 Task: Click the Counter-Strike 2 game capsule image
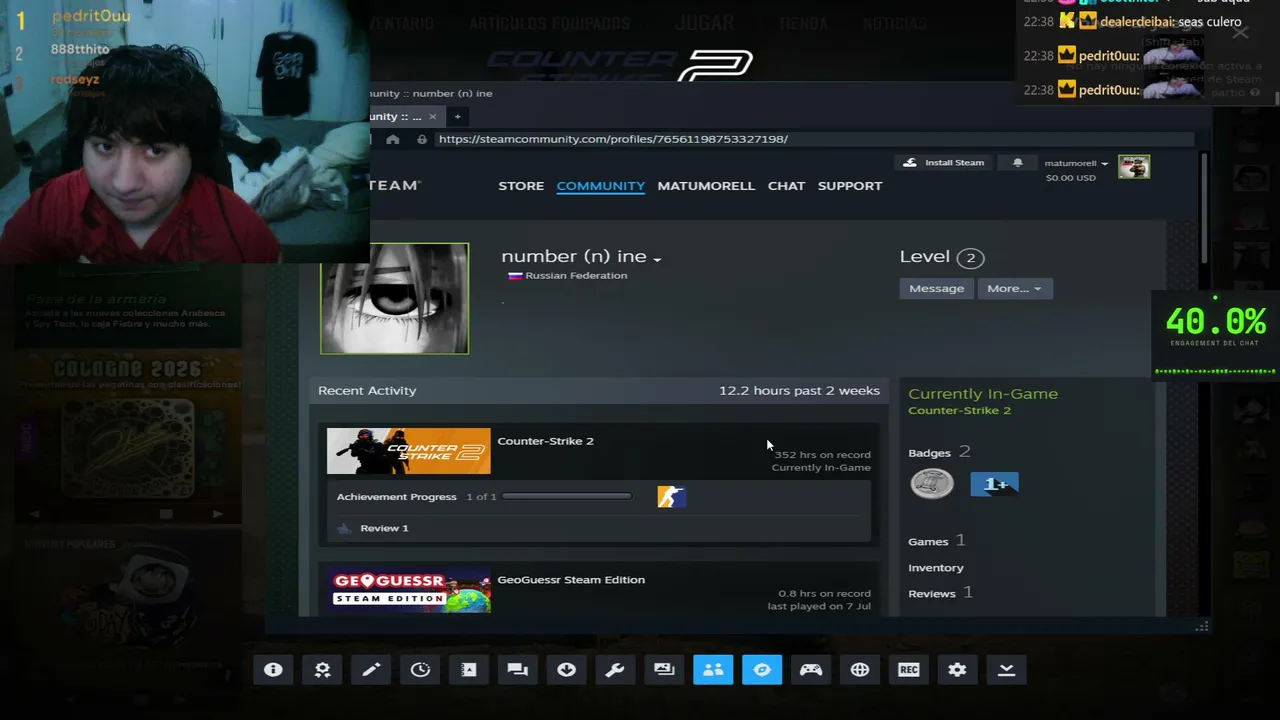click(408, 451)
